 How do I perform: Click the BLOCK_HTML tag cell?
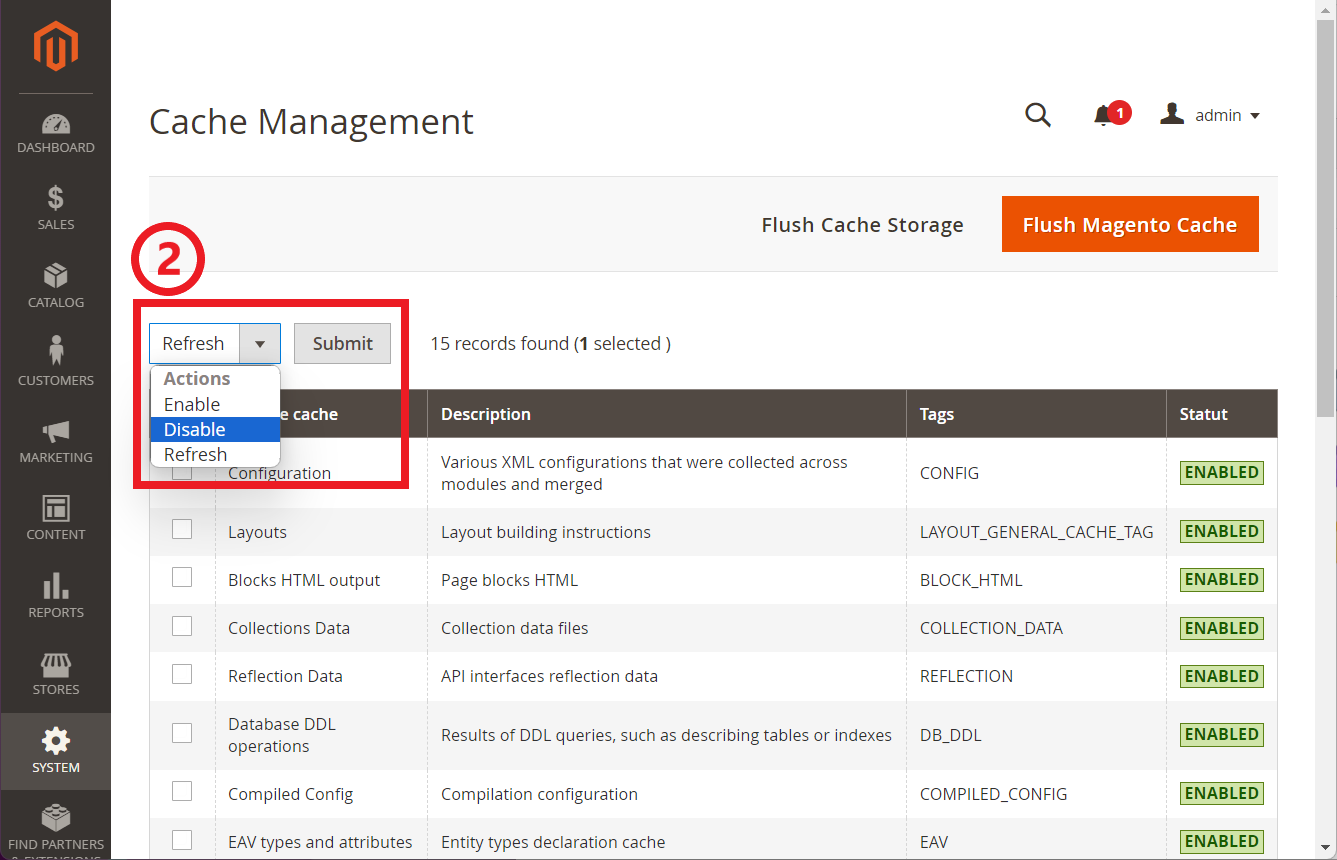[971, 580]
